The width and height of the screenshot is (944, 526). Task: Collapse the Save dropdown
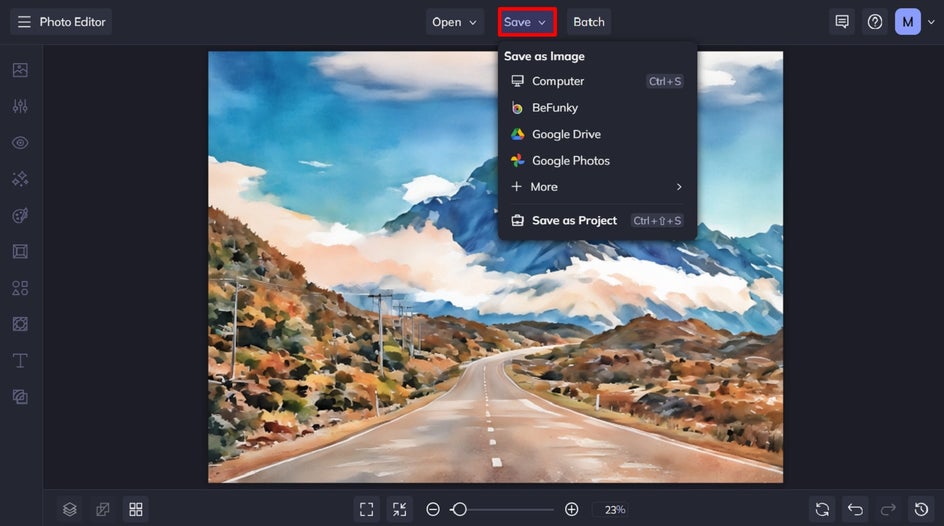point(527,22)
